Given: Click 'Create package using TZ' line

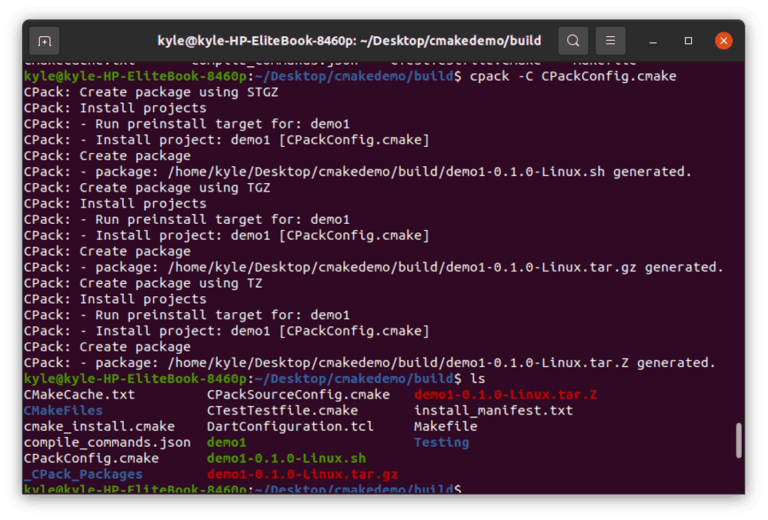Looking at the screenshot, I should click(x=143, y=283).
